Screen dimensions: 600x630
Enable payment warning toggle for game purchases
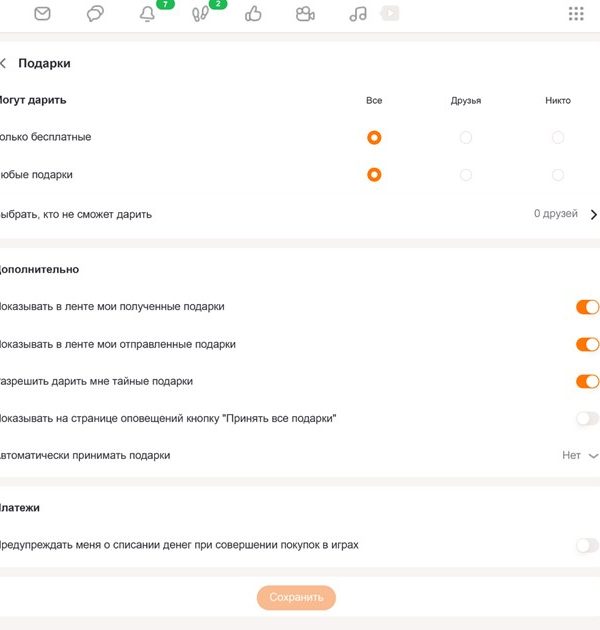click(x=587, y=545)
